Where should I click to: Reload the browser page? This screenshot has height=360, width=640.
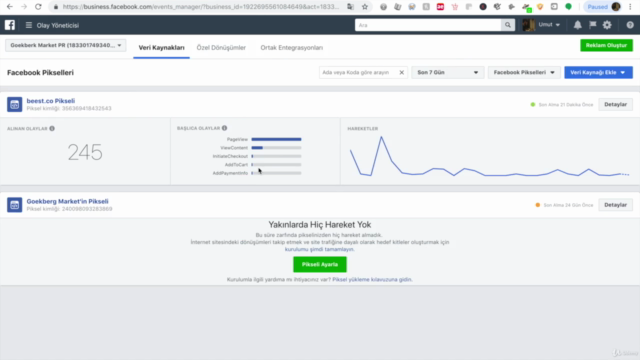pyautogui.click(x=38, y=7)
